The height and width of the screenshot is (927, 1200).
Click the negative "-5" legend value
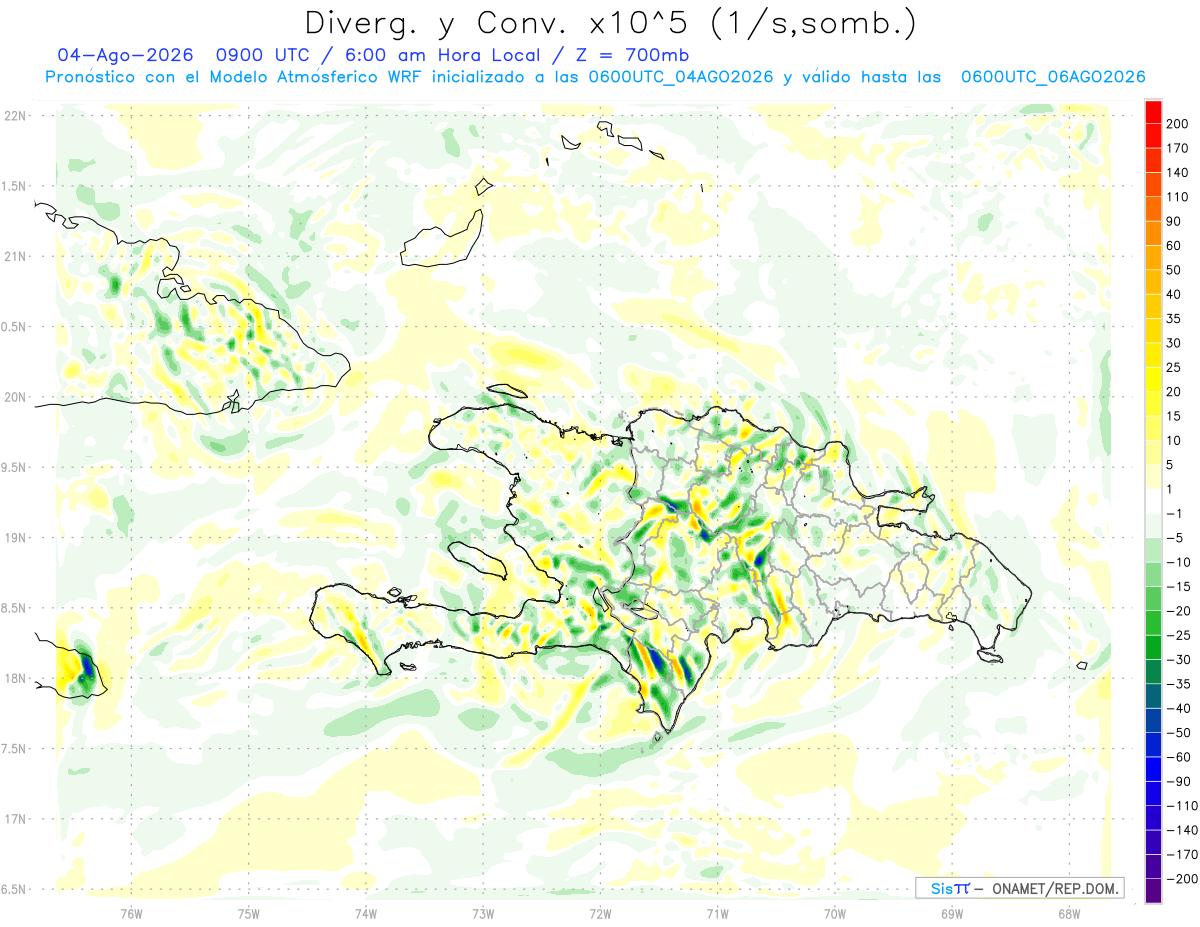pyautogui.click(x=1175, y=538)
